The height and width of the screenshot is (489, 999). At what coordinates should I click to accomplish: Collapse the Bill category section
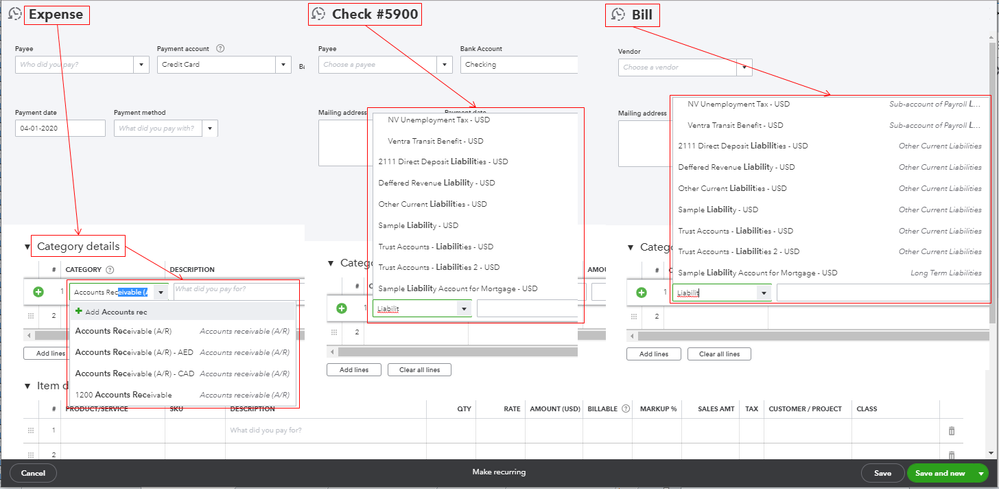pyautogui.click(x=631, y=247)
